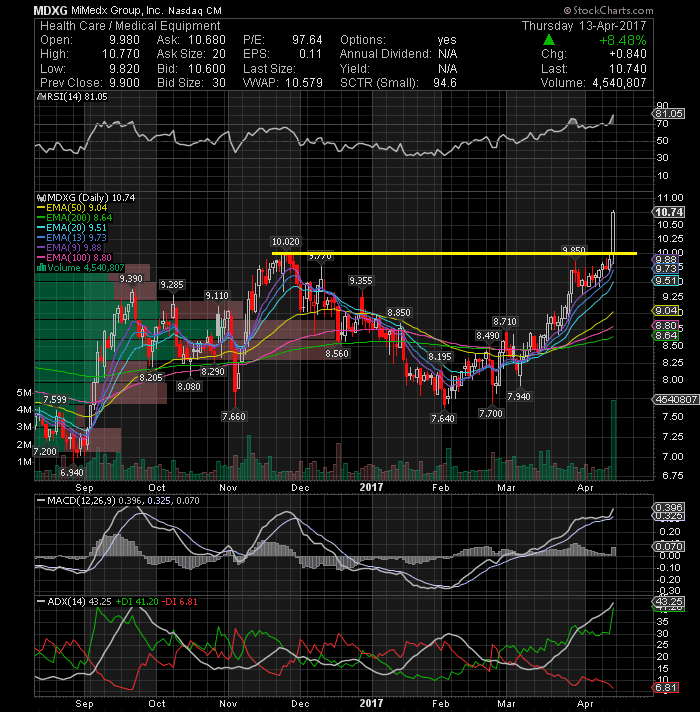This screenshot has height=712, width=700.
Task: Select the P/E value 97.64
Action: [x=307, y=40]
